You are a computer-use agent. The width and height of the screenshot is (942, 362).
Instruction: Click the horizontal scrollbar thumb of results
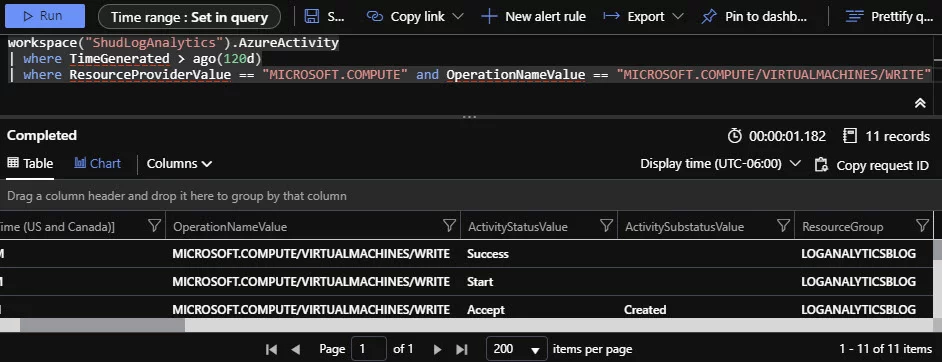102,325
